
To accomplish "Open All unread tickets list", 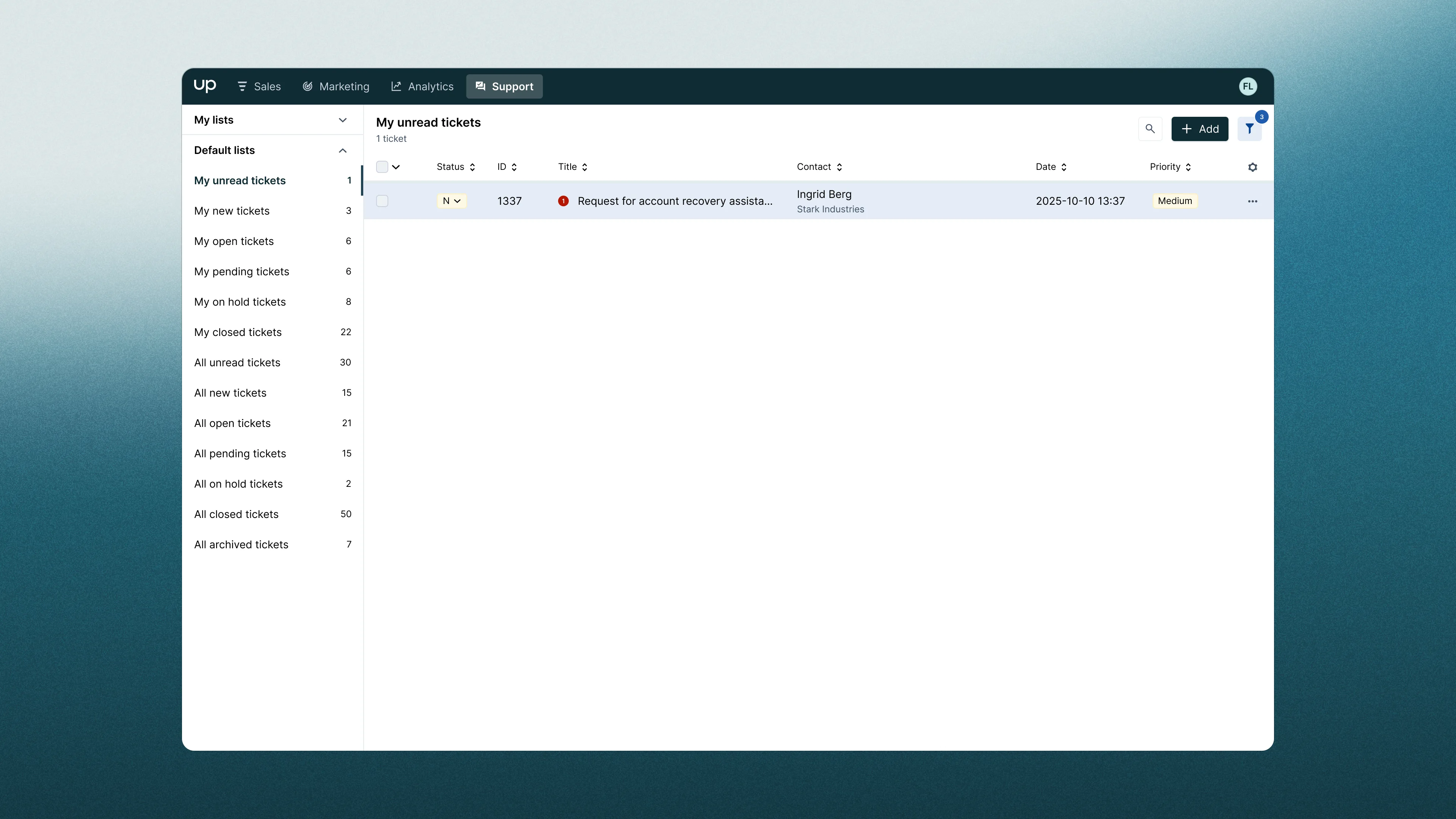I will click(x=272, y=363).
